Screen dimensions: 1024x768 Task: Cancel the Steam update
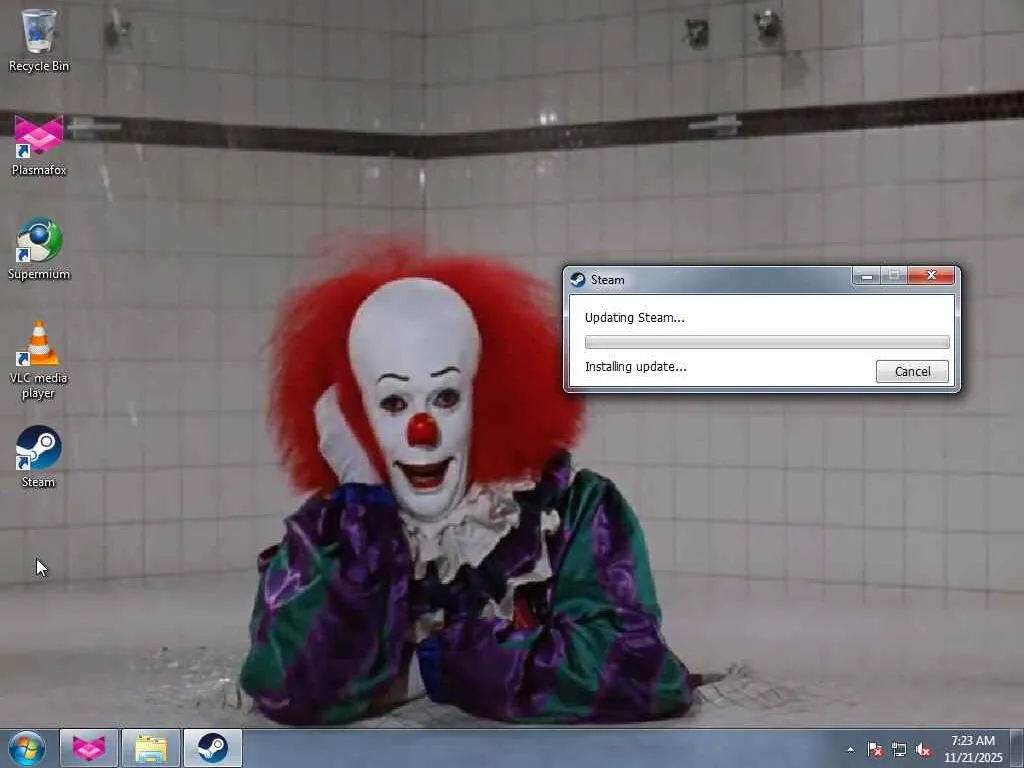(x=912, y=372)
